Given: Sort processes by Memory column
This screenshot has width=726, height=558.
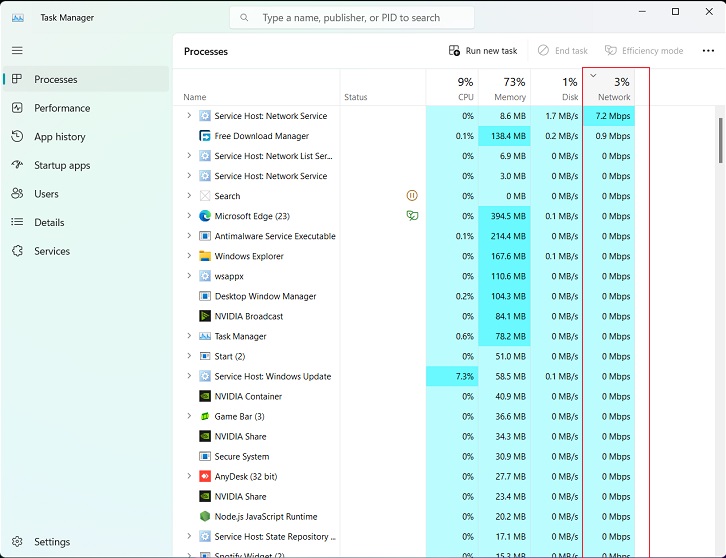Looking at the screenshot, I should [x=504, y=88].
